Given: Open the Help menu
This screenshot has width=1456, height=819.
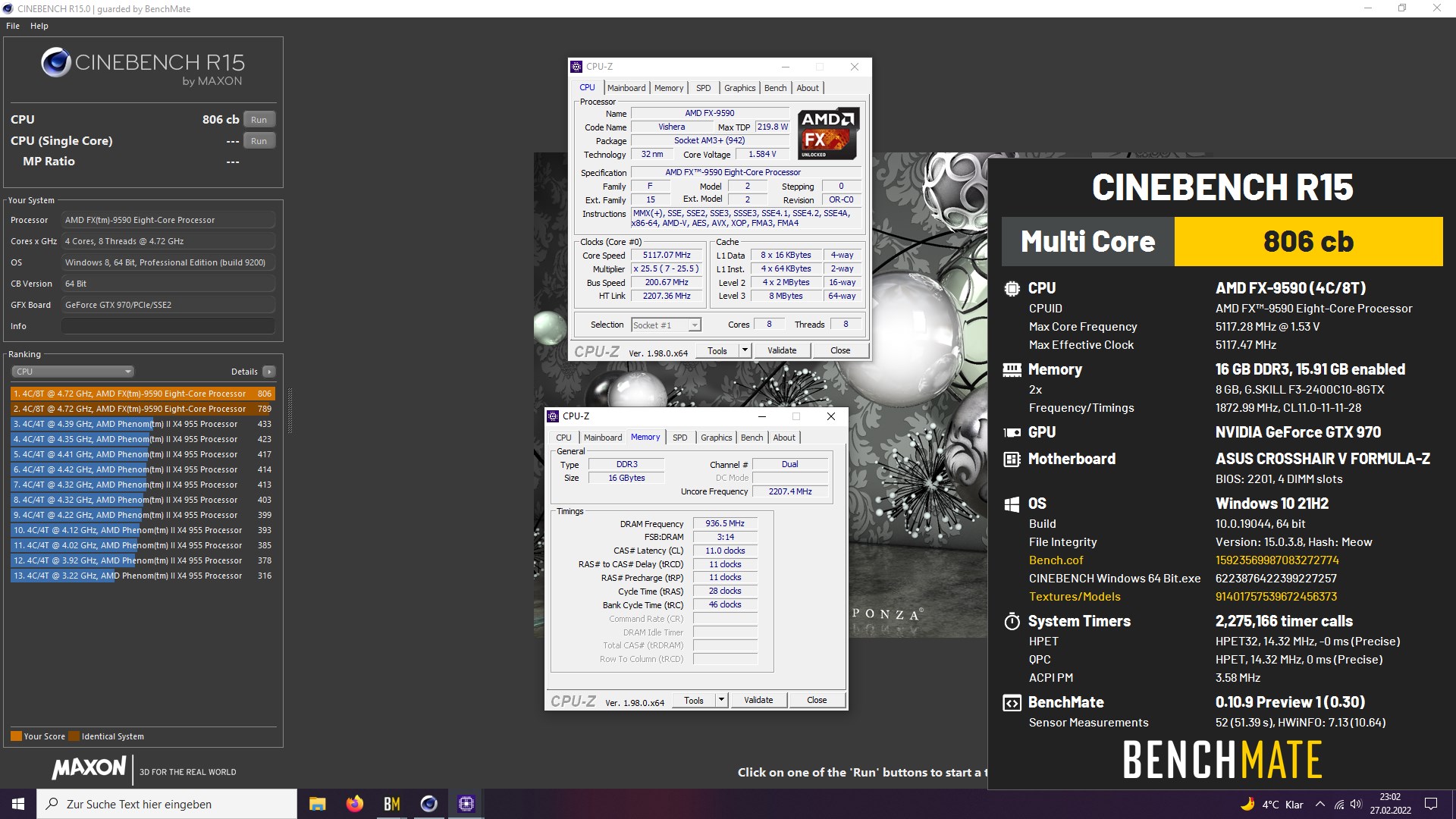Looking at the screenshot, I should click(39, 26).
